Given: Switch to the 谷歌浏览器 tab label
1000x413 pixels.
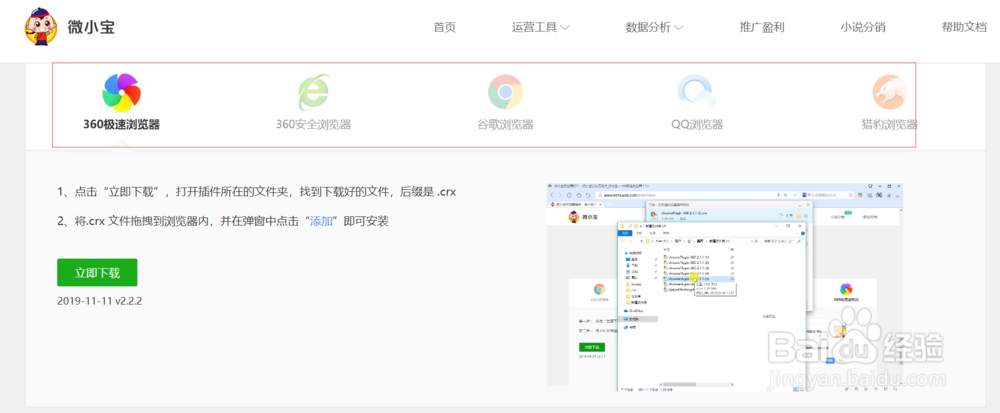Looking at the screenshot, I should (x=506, y=124).
